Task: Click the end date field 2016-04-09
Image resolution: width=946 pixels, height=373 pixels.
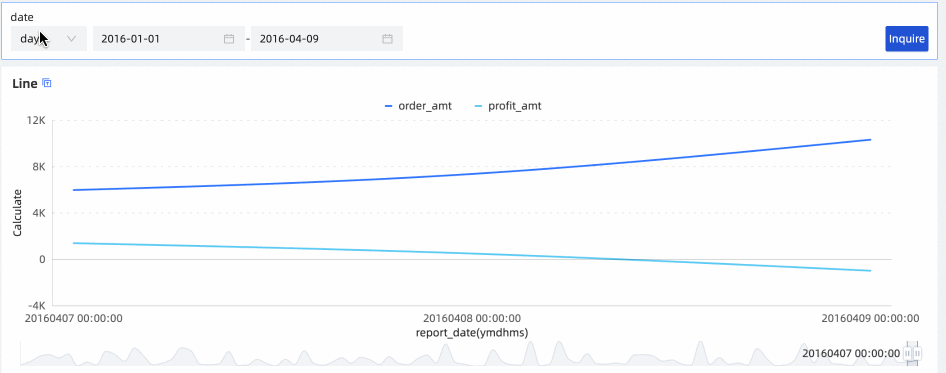Action: coord(326,39)
